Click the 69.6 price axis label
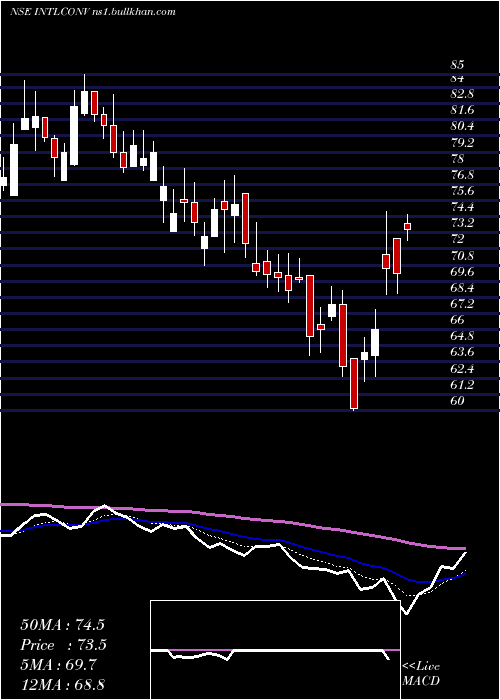 coord(462,272)
